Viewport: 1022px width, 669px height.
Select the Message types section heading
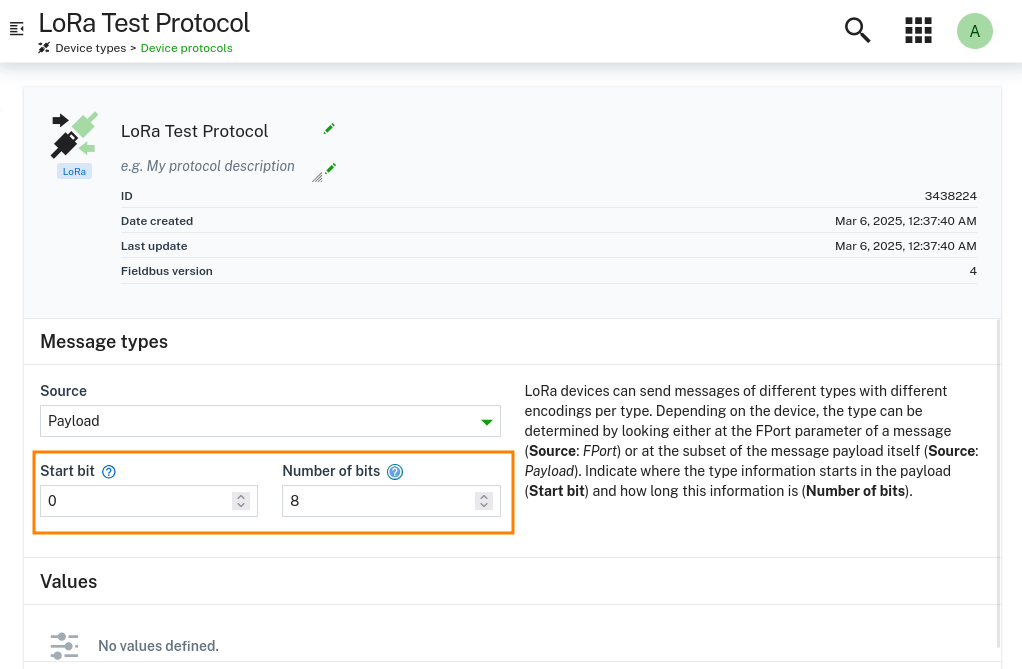tap(103, 341)
